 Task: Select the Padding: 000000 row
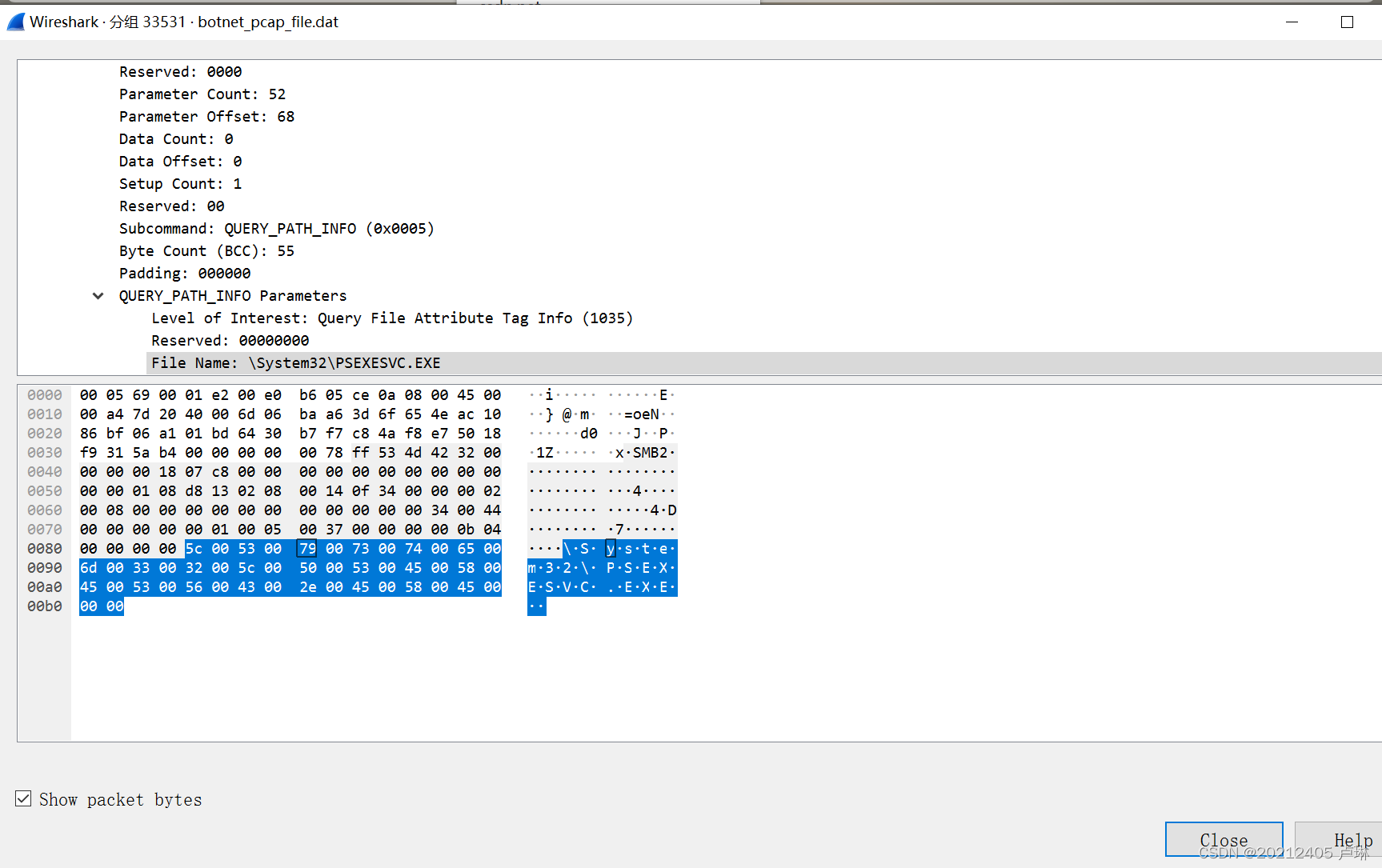click(748, 274)
